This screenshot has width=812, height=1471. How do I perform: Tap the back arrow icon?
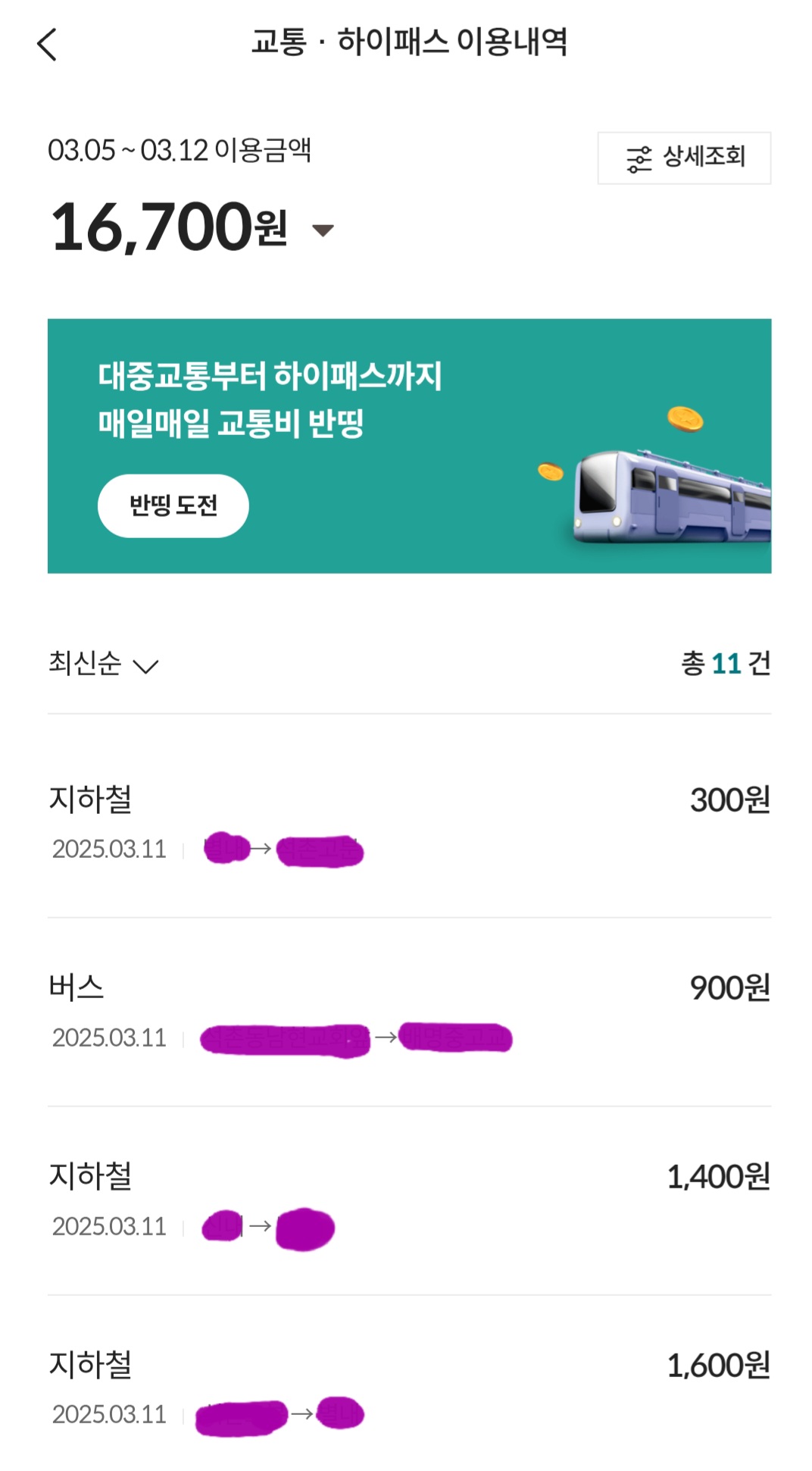(47, 44)
